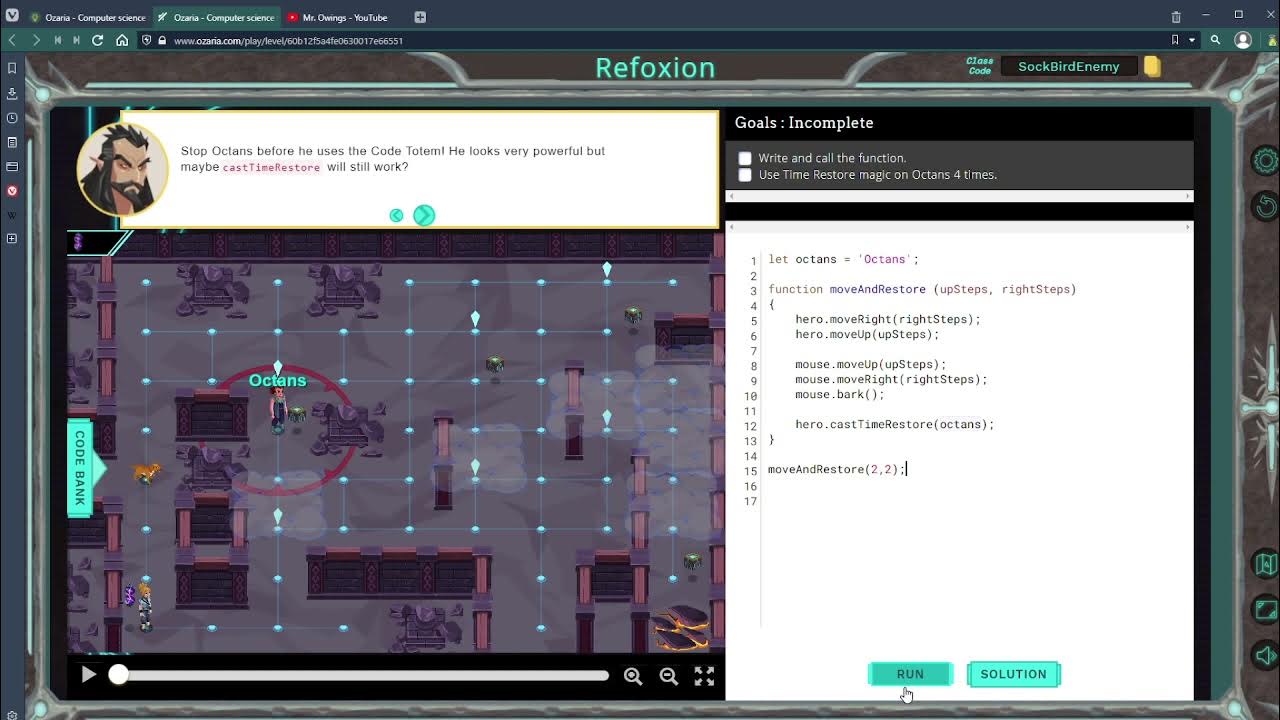Image resolution: width=1280 pixels, height=720 pixels.
Task: Open new tab with plus button
Action: pyautogui.click(x=420, y=17)
